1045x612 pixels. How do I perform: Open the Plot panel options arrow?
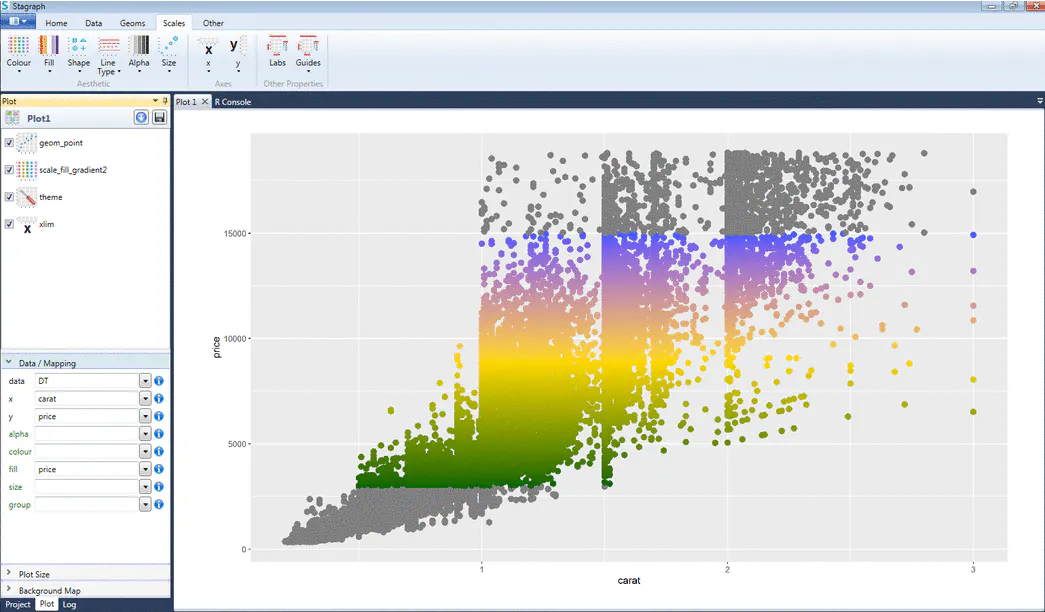(x=155, y=101)
